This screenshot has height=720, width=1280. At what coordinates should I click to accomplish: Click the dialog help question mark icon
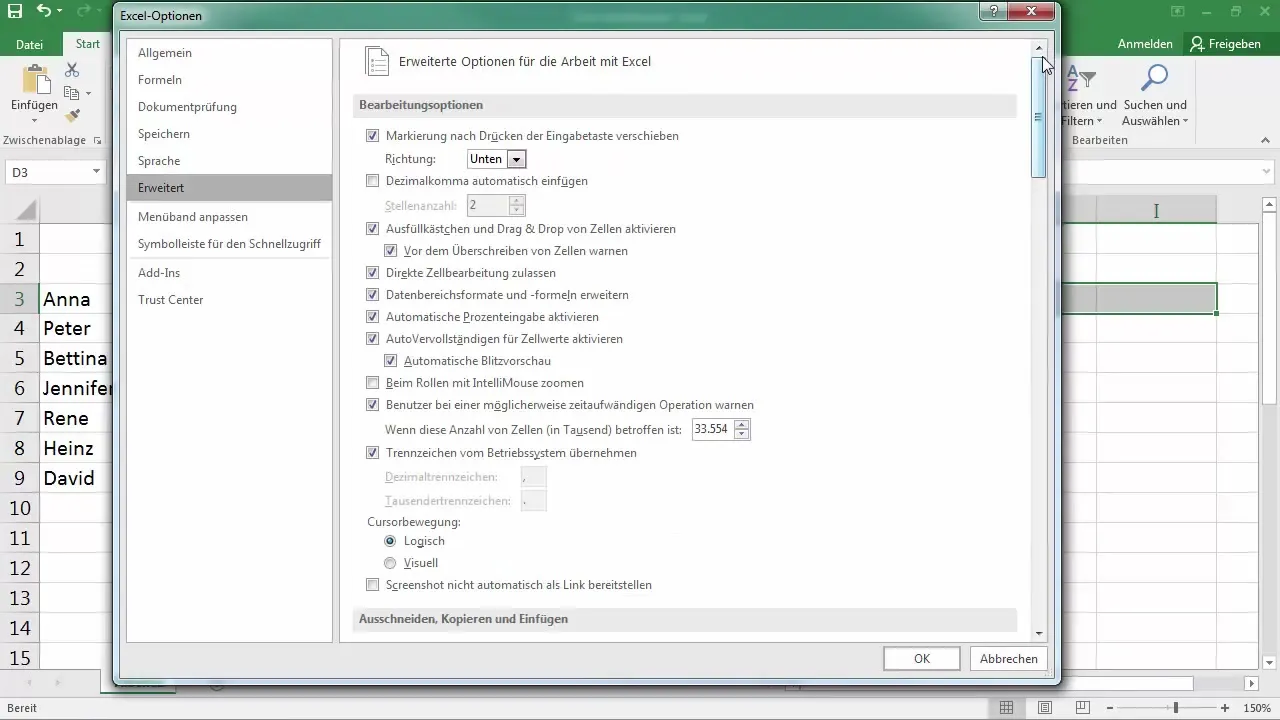(994, 12)
